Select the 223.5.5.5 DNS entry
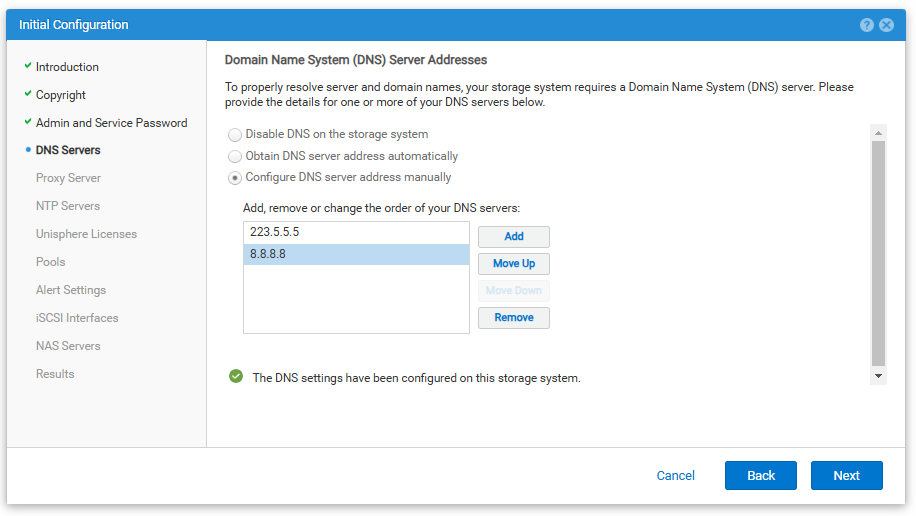916x516 pixels. click(356, 233)
